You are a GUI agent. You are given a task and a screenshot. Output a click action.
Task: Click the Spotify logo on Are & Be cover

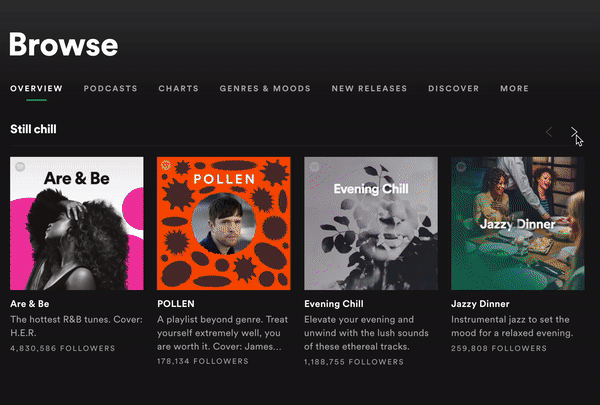tap(20, 167)
